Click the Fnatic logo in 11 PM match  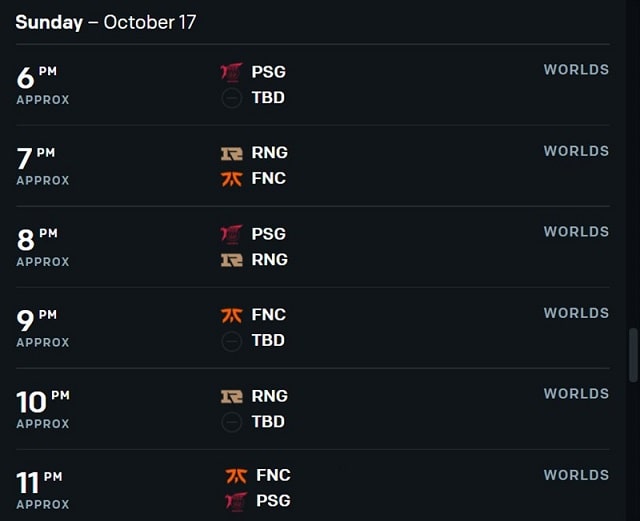pyautogui.click(x=236, y=476)
